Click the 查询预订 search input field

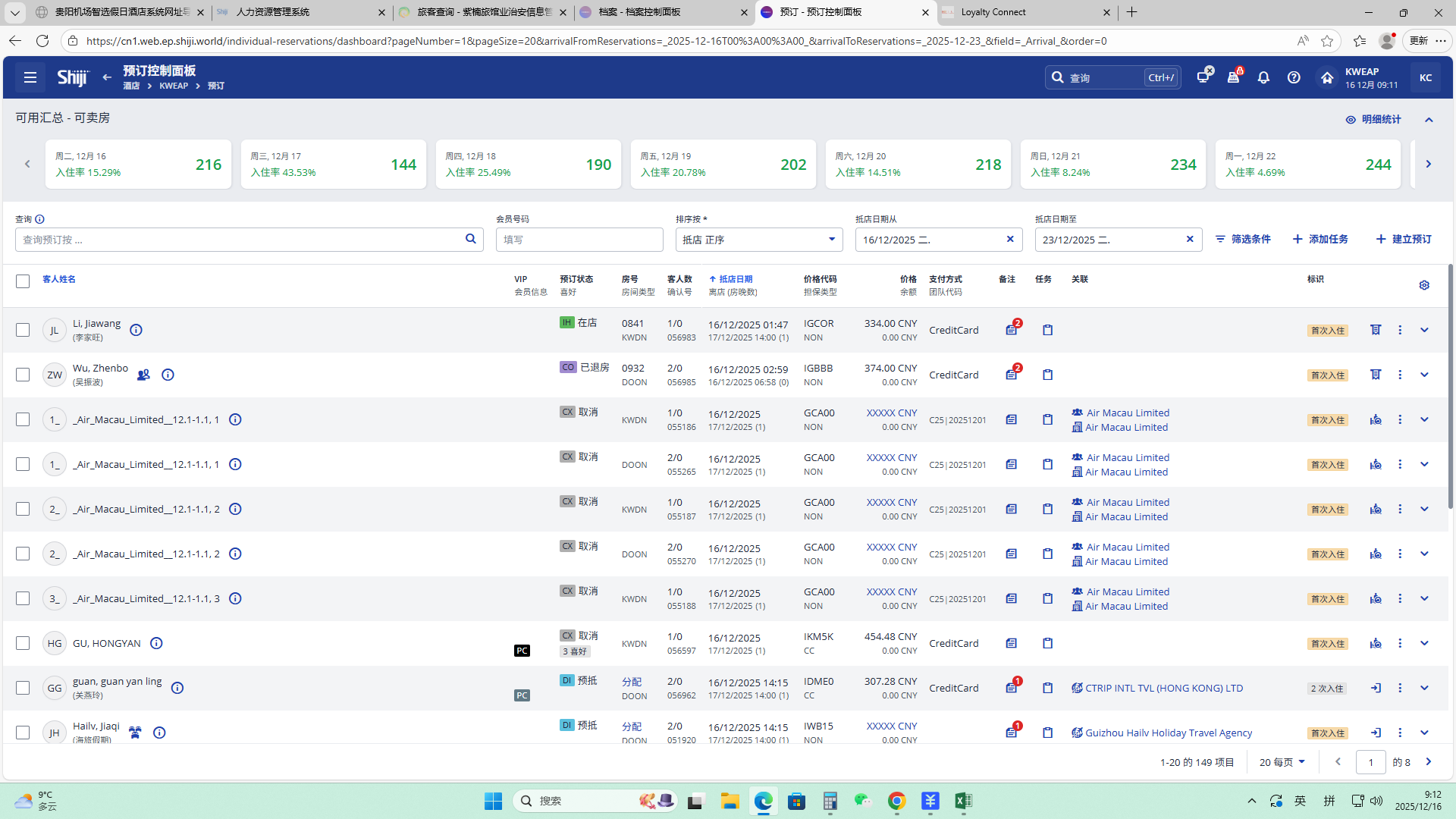click(239, 240)
